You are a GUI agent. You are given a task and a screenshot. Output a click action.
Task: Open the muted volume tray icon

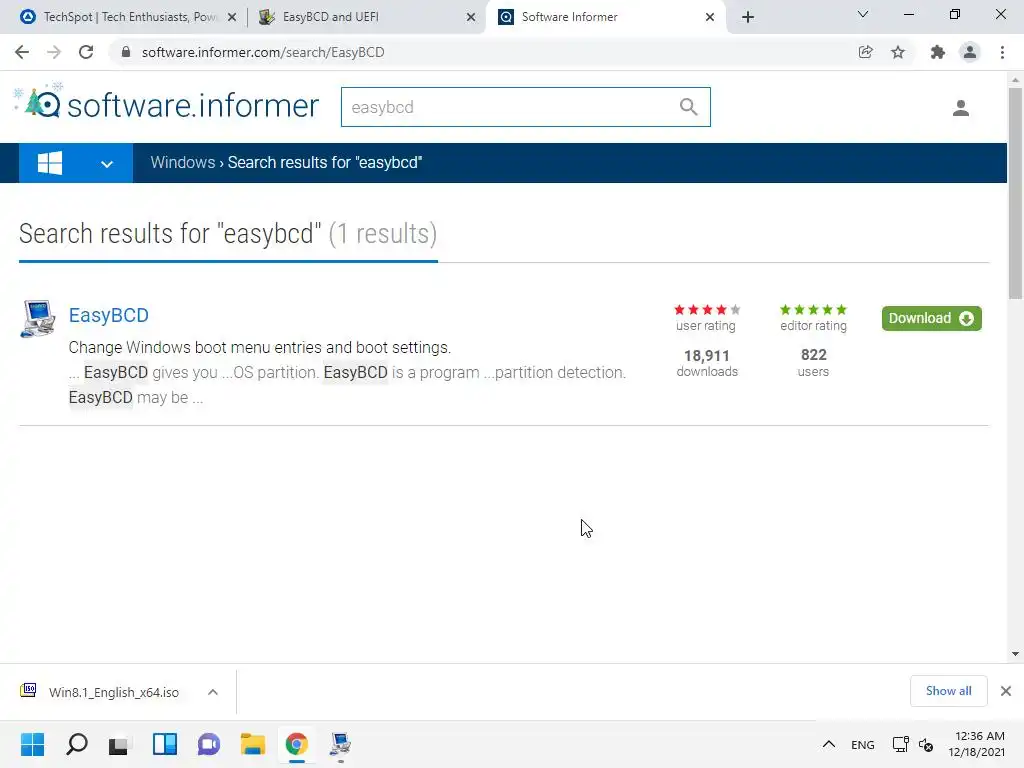coord(925,744)
